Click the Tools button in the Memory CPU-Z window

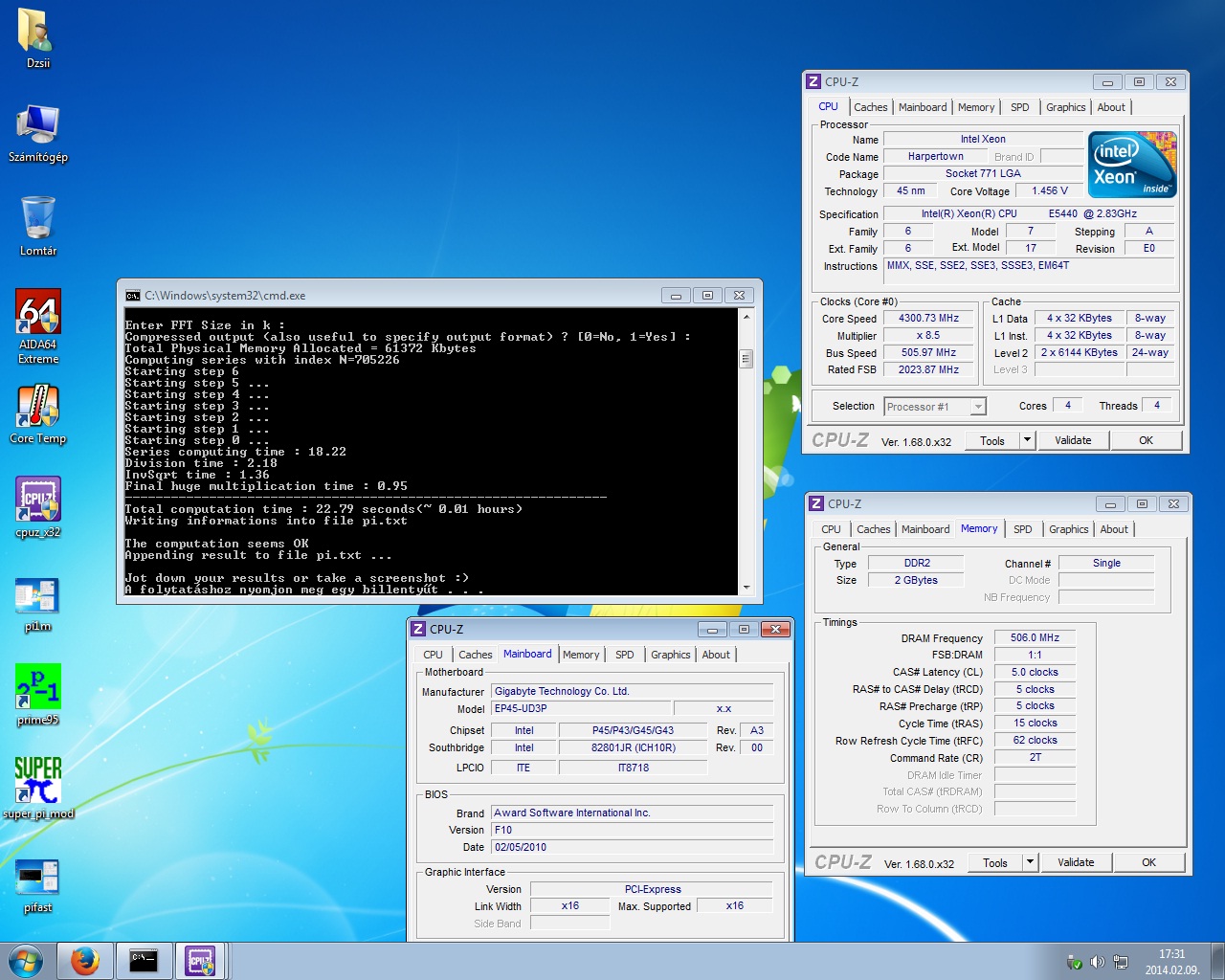pyautogui.click(x=995, y=862)
